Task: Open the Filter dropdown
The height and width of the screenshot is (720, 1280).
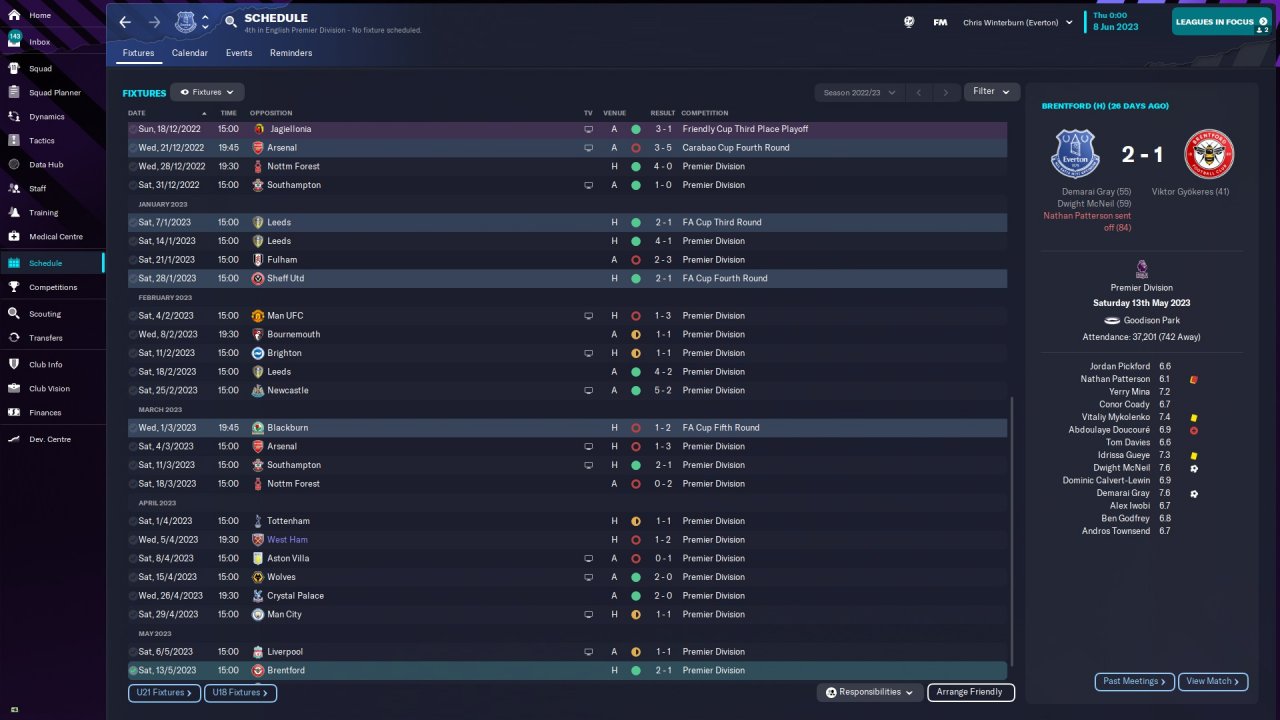Action: pyautogui.click(x=991, y=92)
